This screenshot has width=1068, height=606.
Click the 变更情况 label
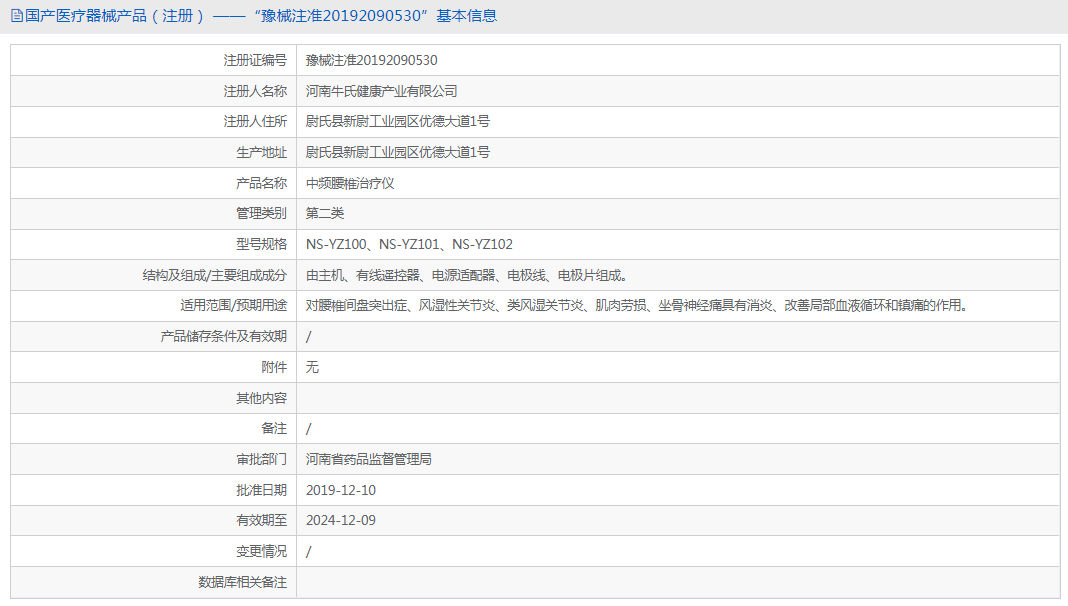(x=262, y=552)
